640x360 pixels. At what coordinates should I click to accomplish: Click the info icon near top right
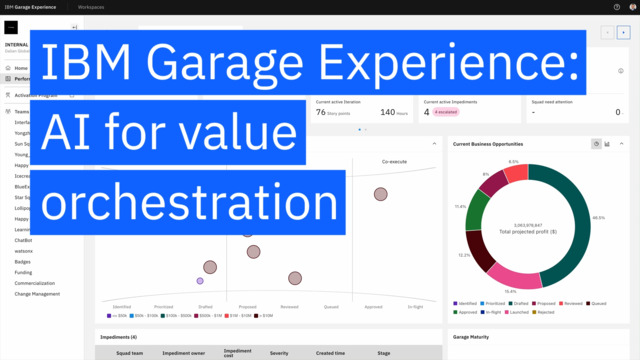click(x=621, y=71)
